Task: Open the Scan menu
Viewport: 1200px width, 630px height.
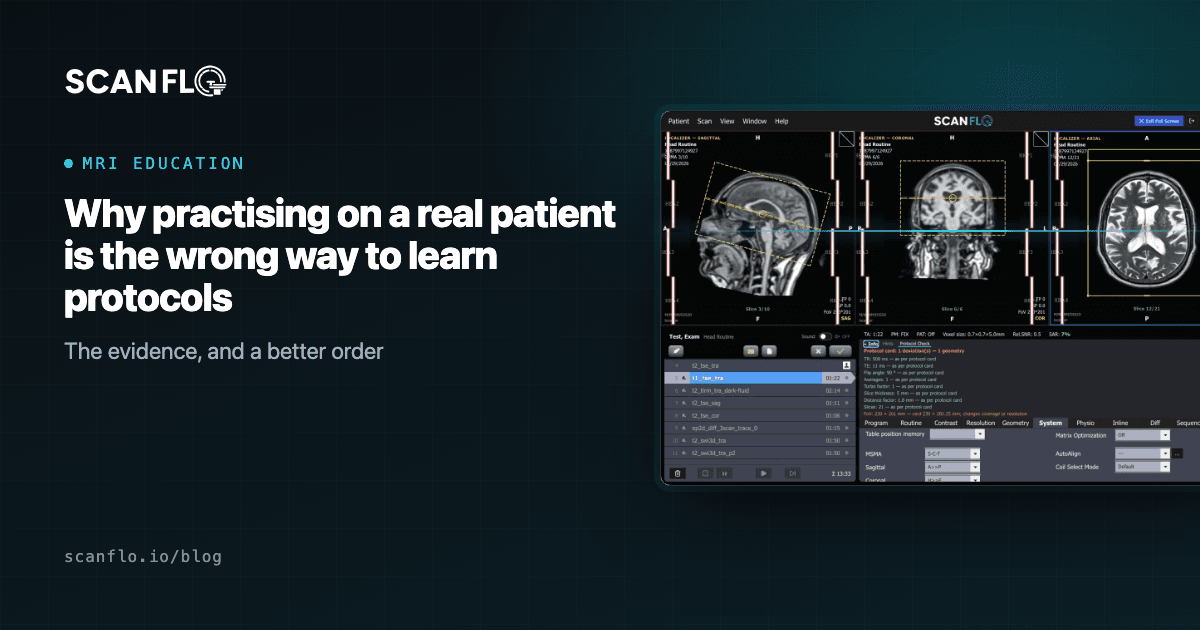Action: point(705,121)
